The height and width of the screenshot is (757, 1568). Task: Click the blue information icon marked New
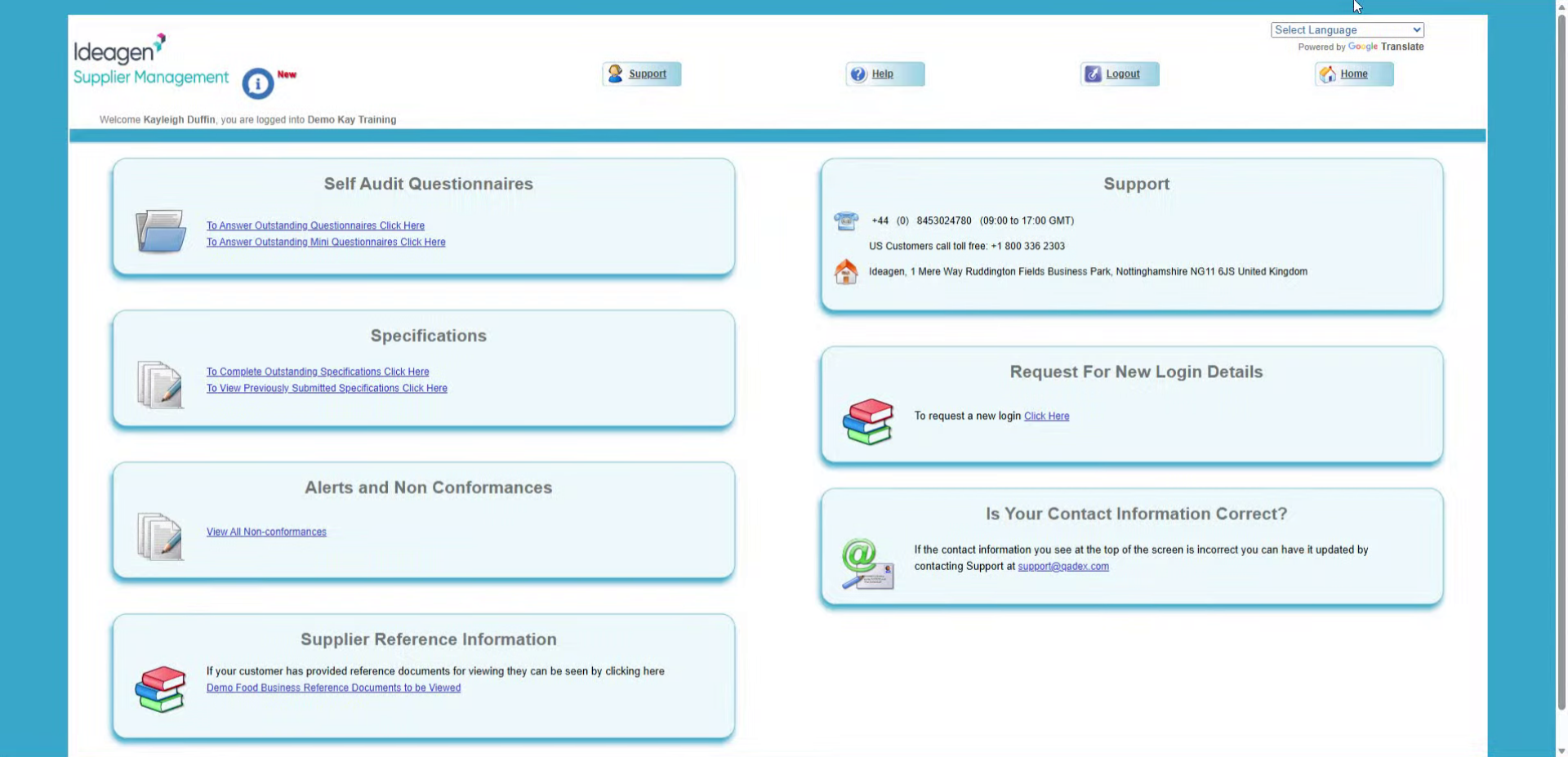coord(257,83)
